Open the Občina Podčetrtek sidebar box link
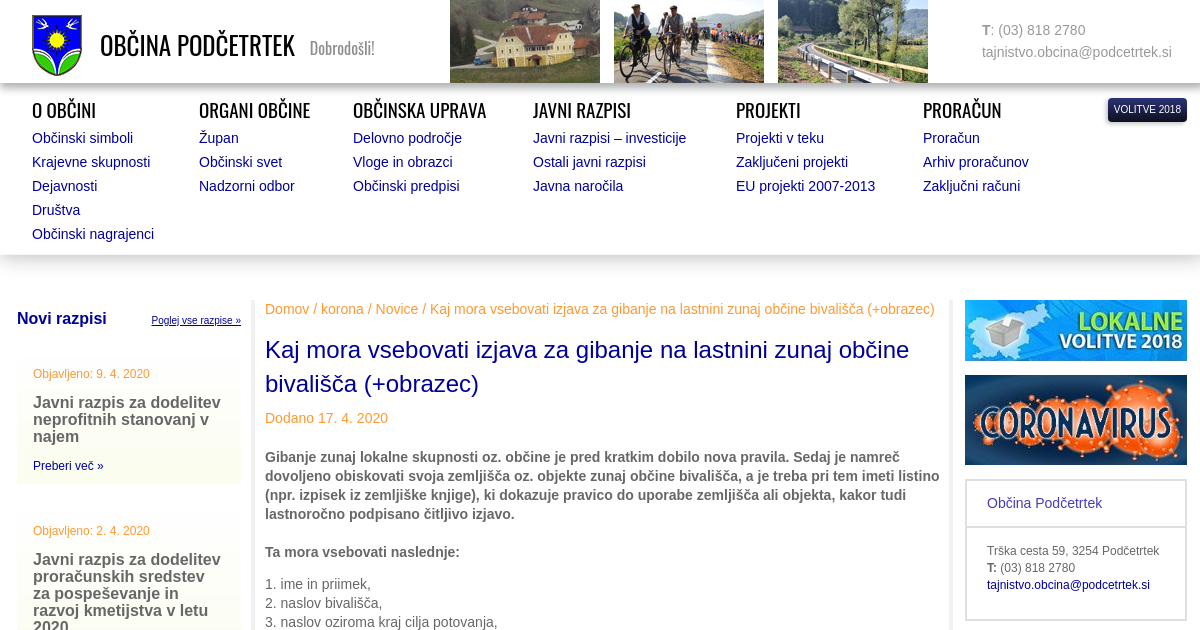The height and width of the screenshot is (630, 1200). 1044,503
